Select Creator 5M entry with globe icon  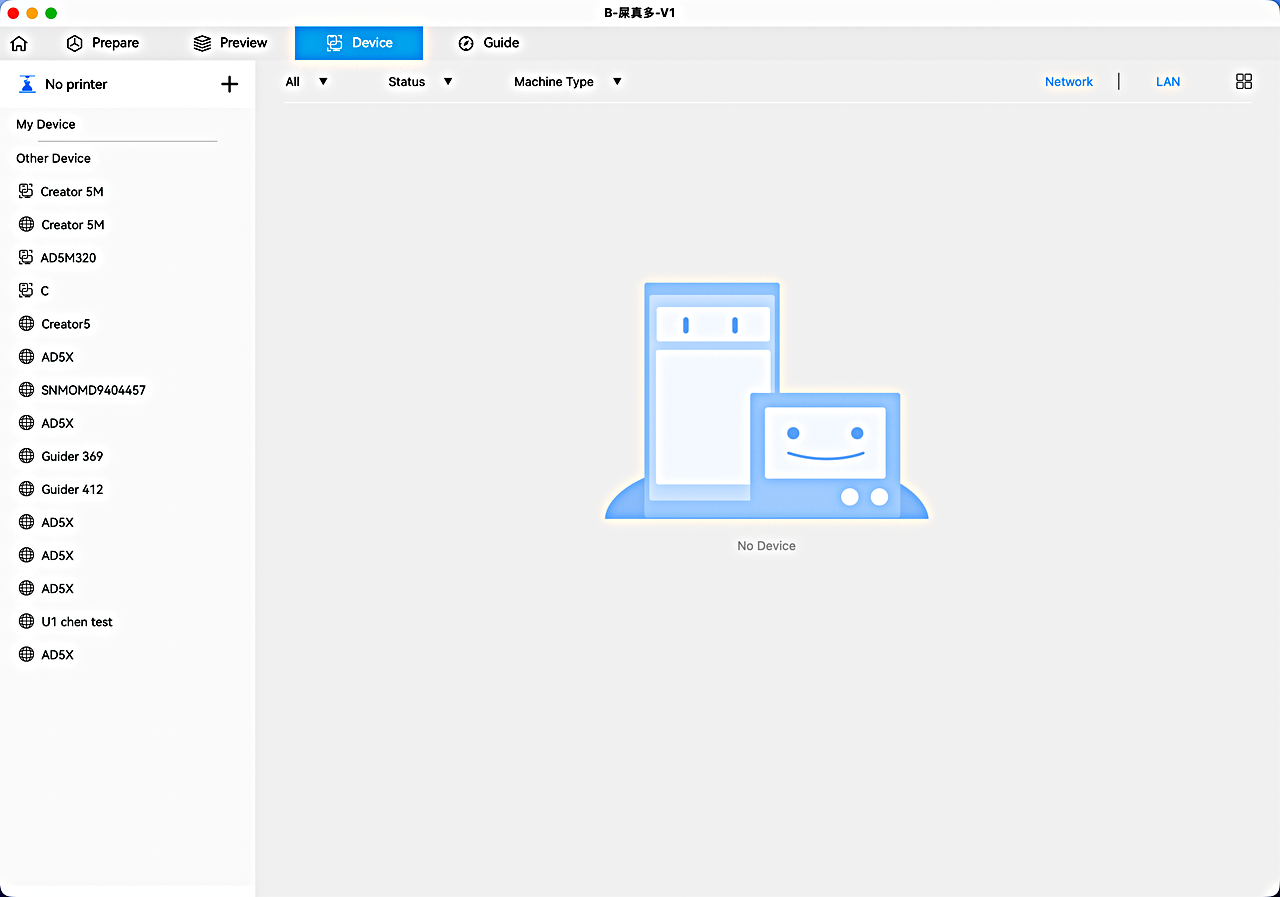point(62,225)
